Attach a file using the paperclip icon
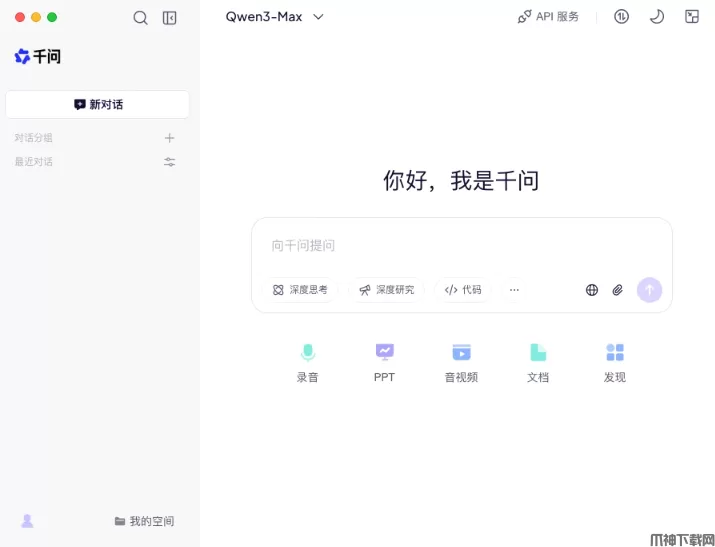The height and width of the screenshot is (547, 715). click(618, 290)
